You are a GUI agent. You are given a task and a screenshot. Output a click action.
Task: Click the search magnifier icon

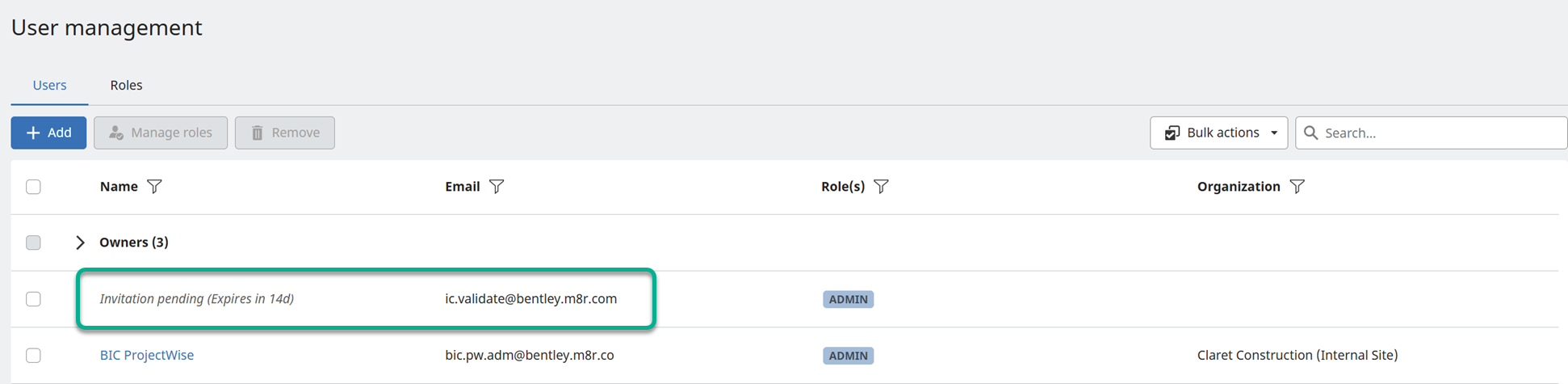click(x=1310, y=133)
